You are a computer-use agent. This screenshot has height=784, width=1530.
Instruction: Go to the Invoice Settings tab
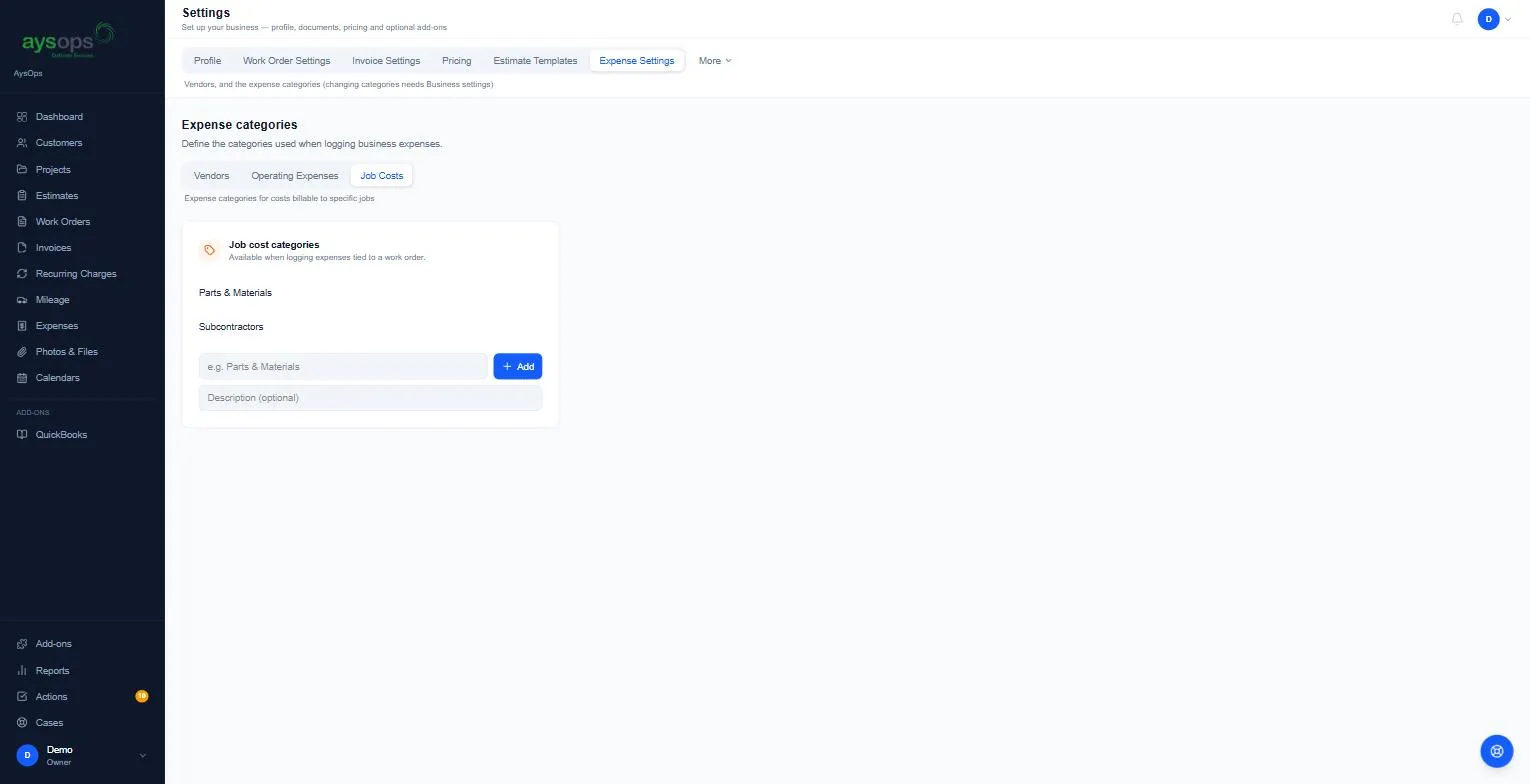(386, 61)
